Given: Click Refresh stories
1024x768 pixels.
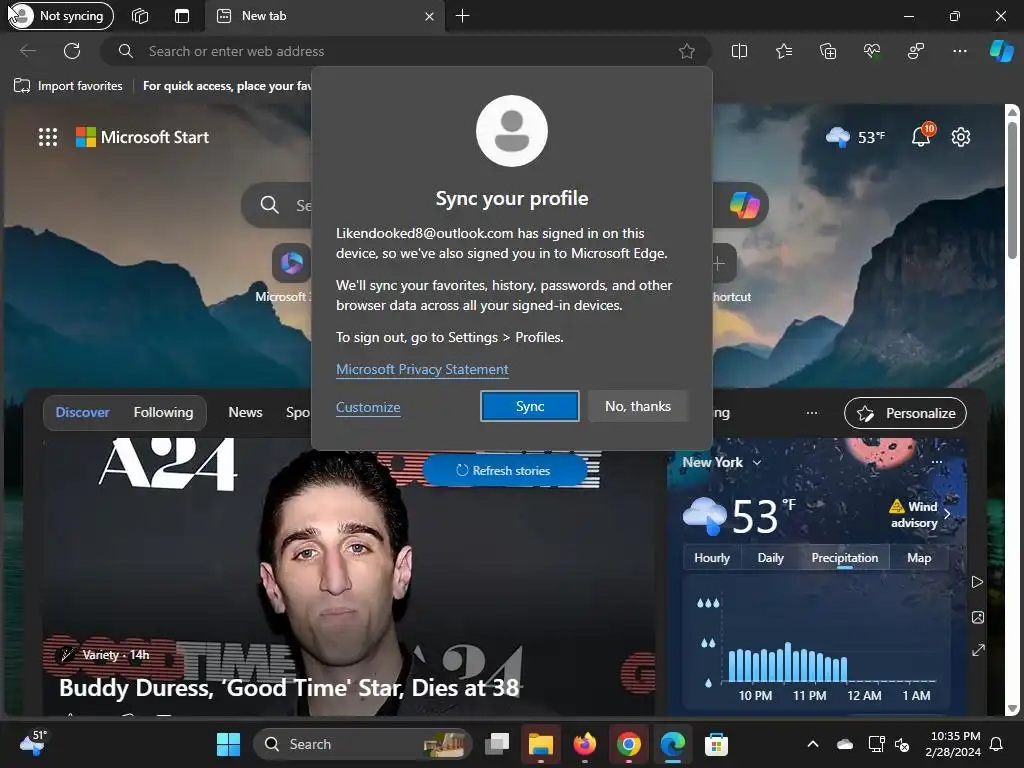Looking at the screenshot, I should [504, 470].
